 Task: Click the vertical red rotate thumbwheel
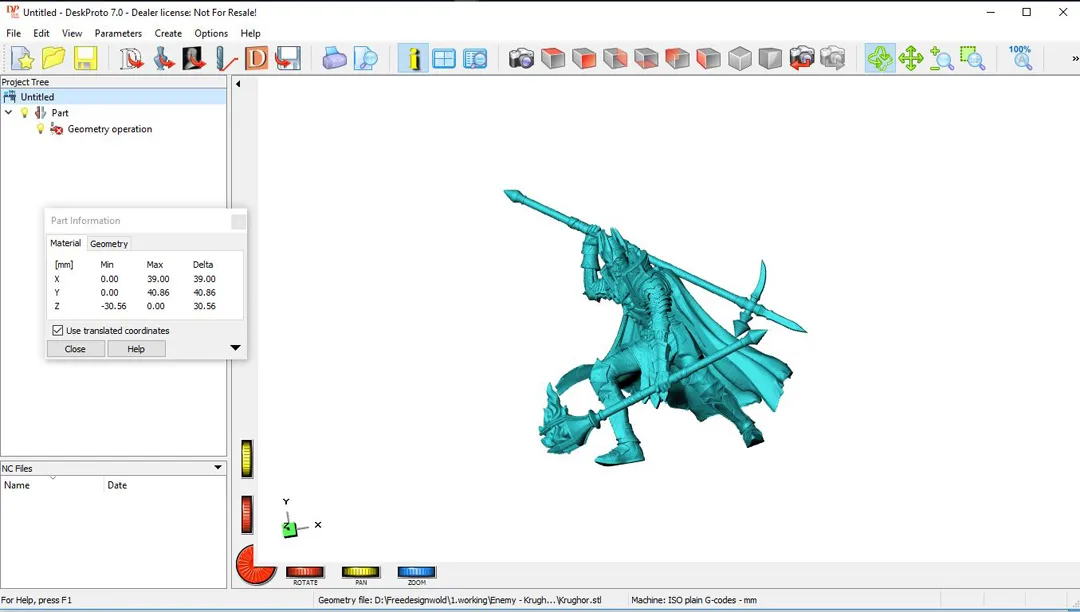[247, 514]
